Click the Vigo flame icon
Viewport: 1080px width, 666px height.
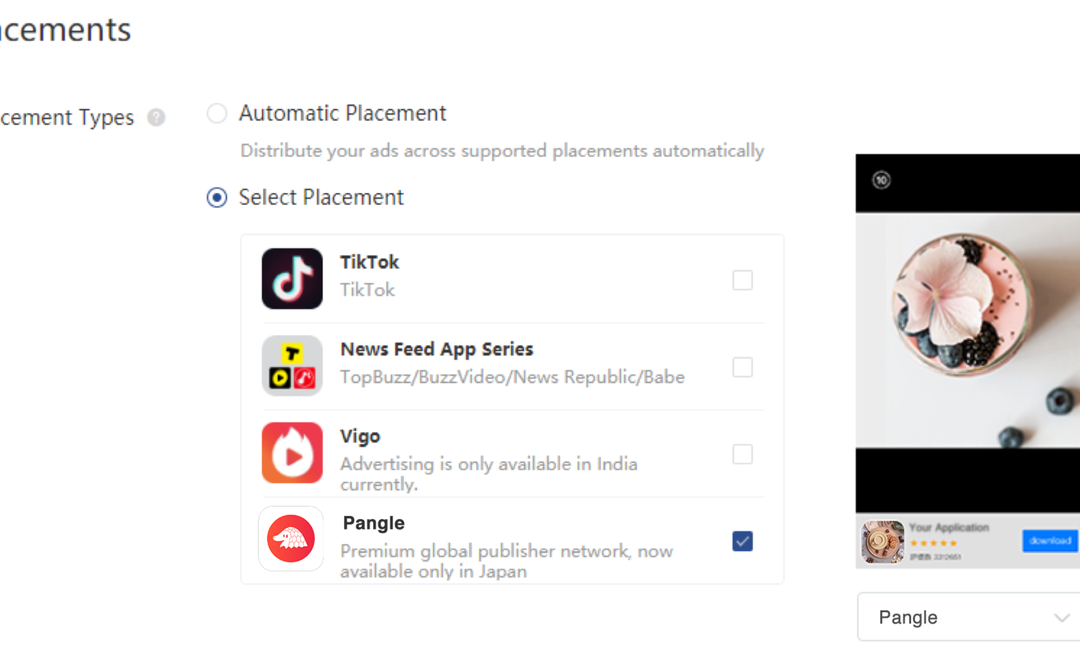point(292,452)
